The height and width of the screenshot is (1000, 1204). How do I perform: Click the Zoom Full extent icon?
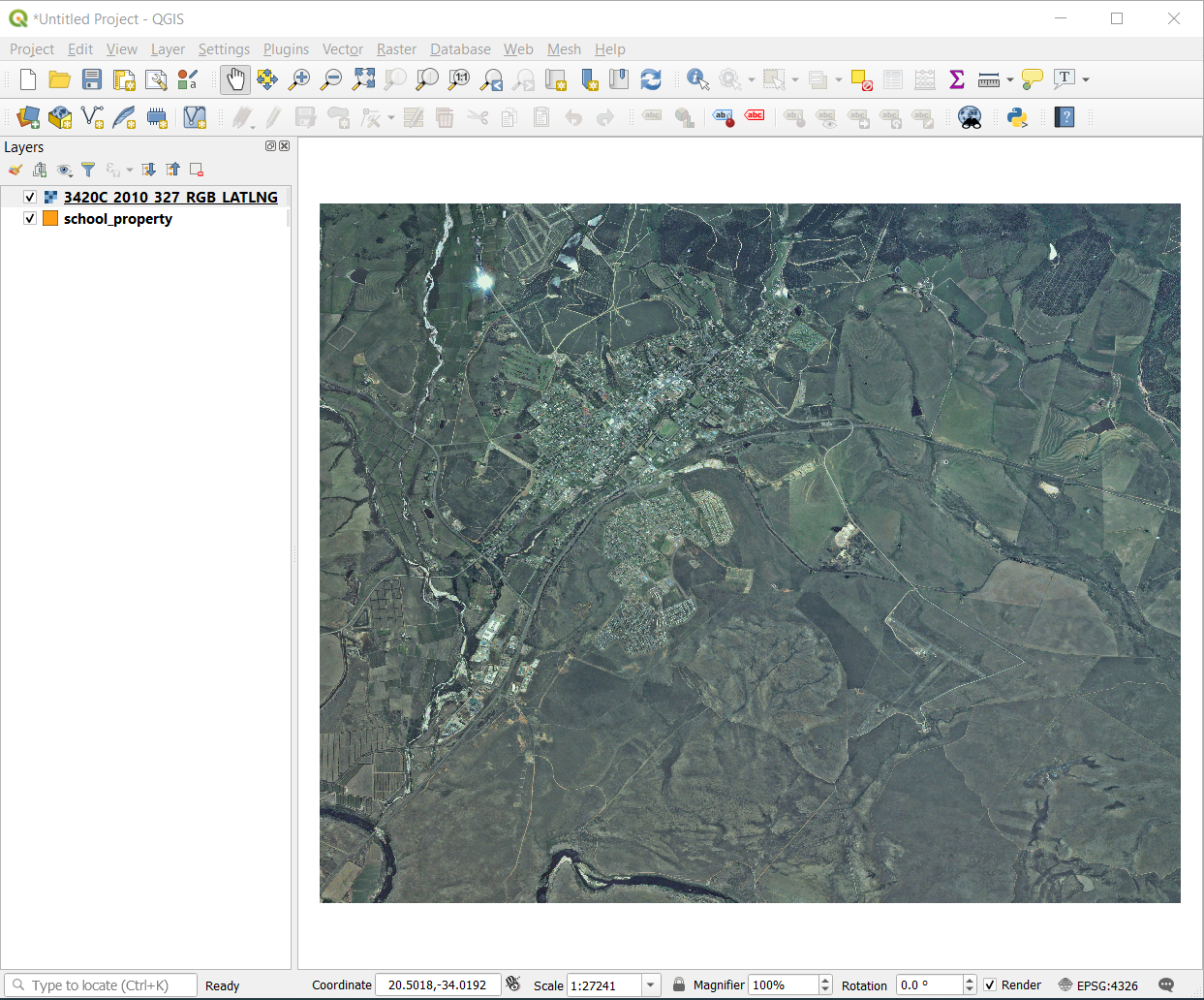pos(363,79)
